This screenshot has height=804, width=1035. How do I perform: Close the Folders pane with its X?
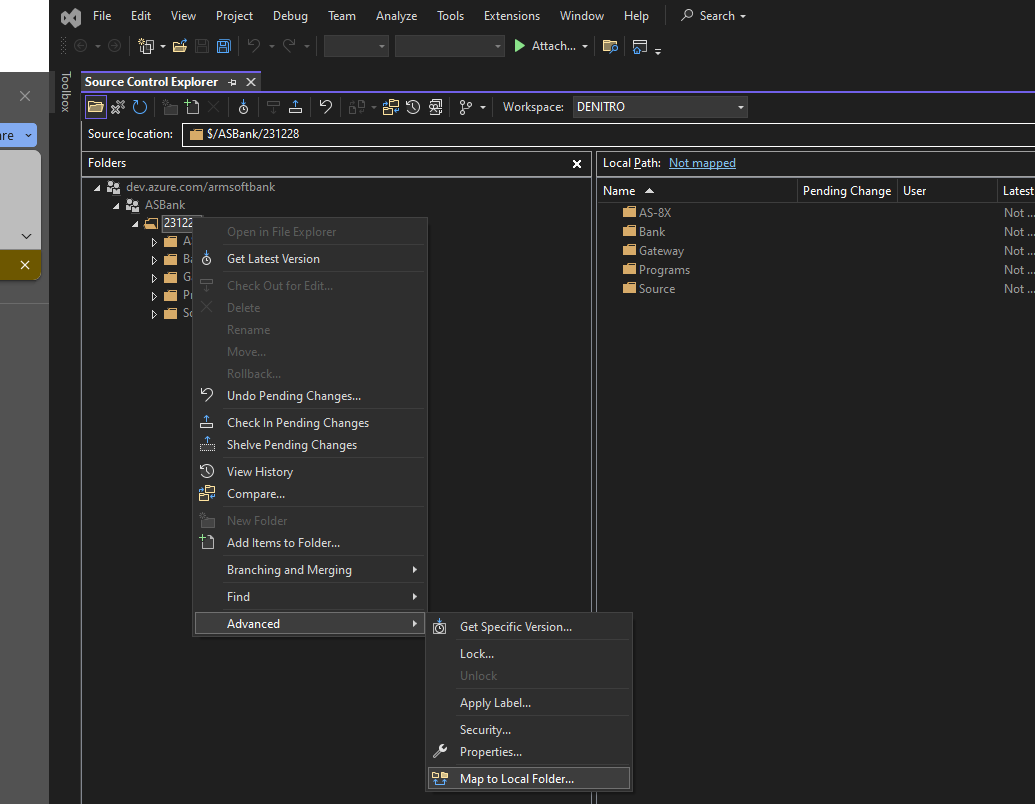pos(577,163)
